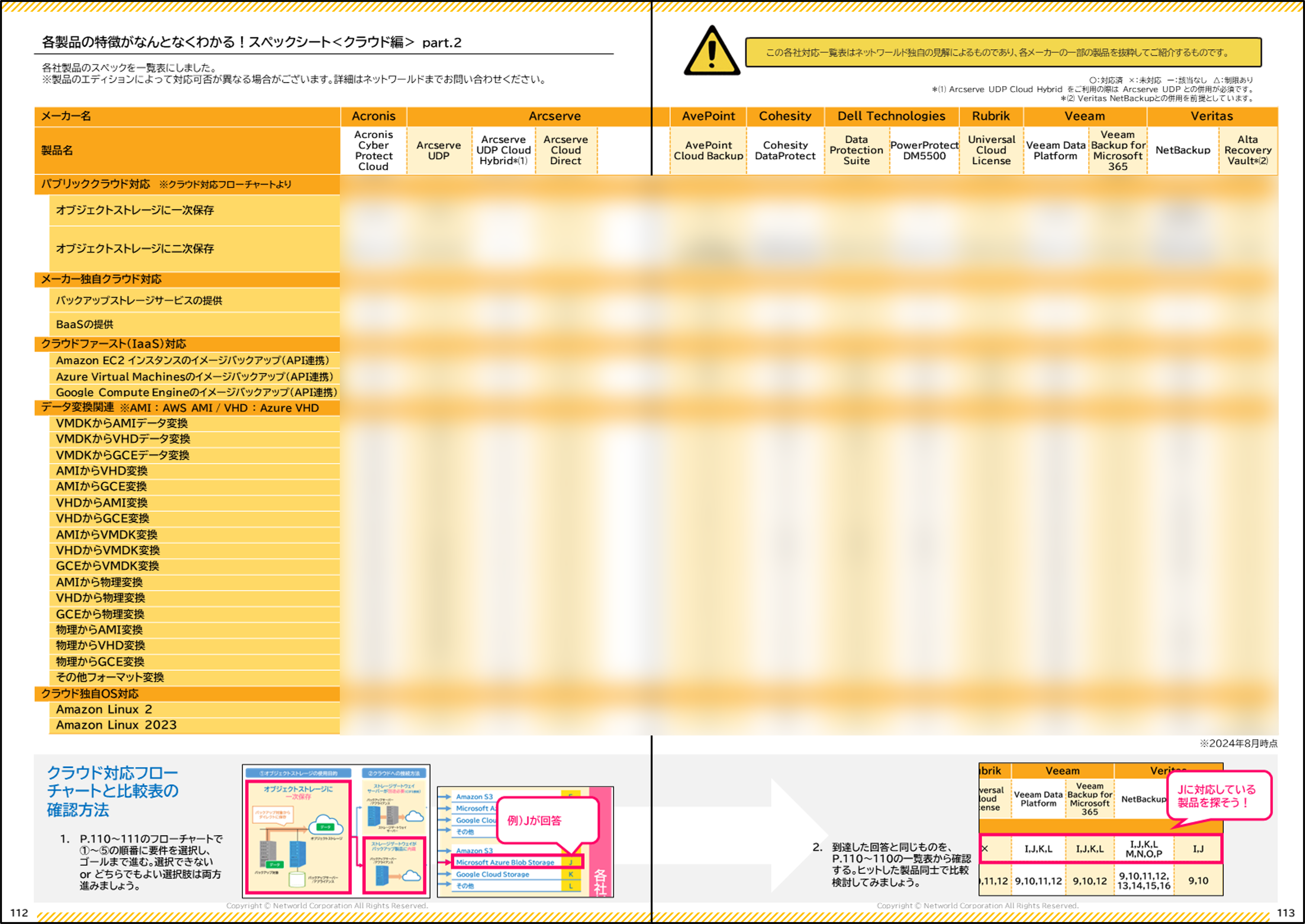
Task: Click the AMIからVHD変換 row
Action: click(x=194, y=471)
